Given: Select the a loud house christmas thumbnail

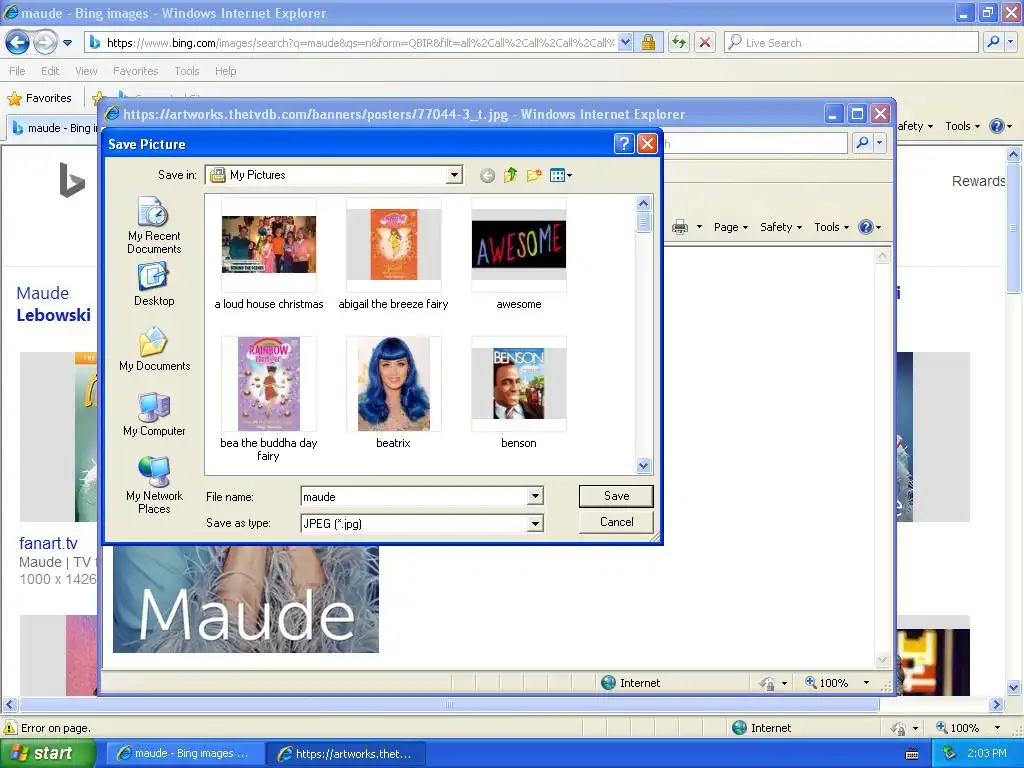Looking at the screenshot, I should (268, 255).
